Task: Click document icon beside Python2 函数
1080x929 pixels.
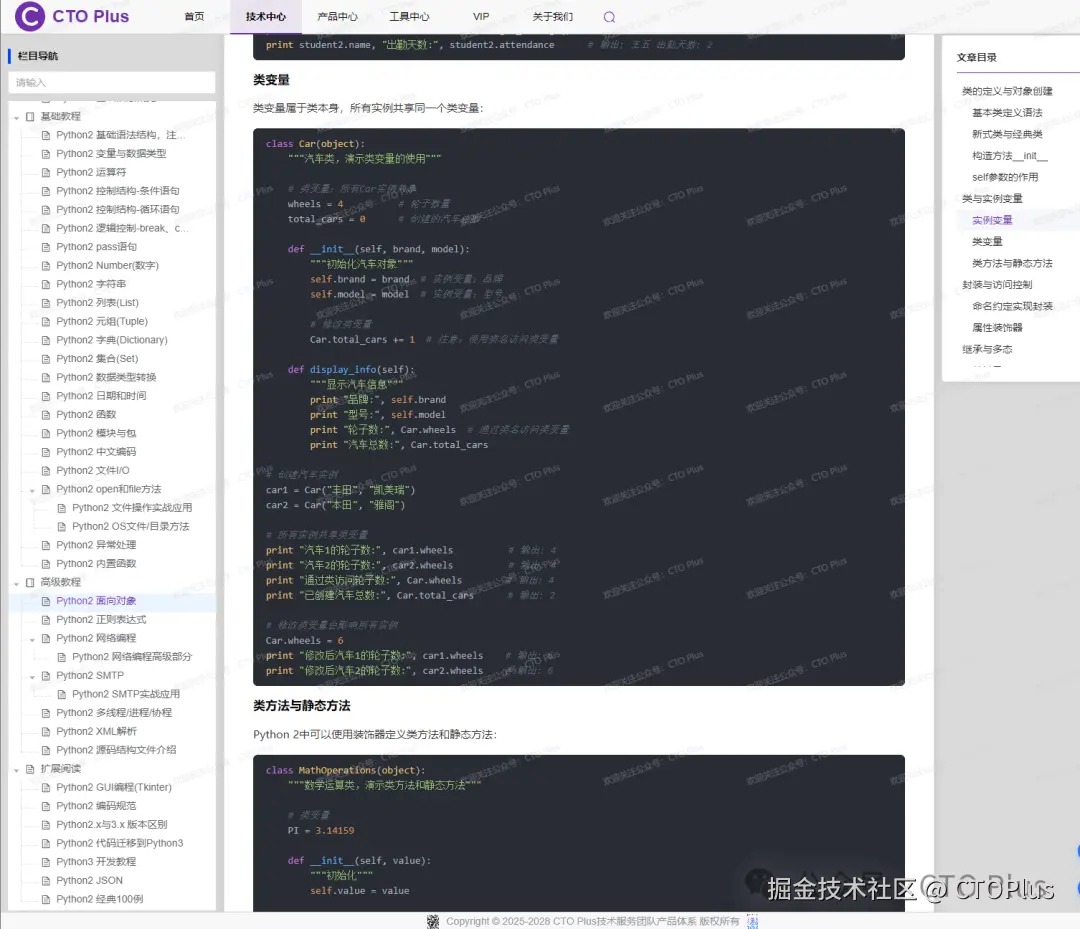Action: click(46, 415)
